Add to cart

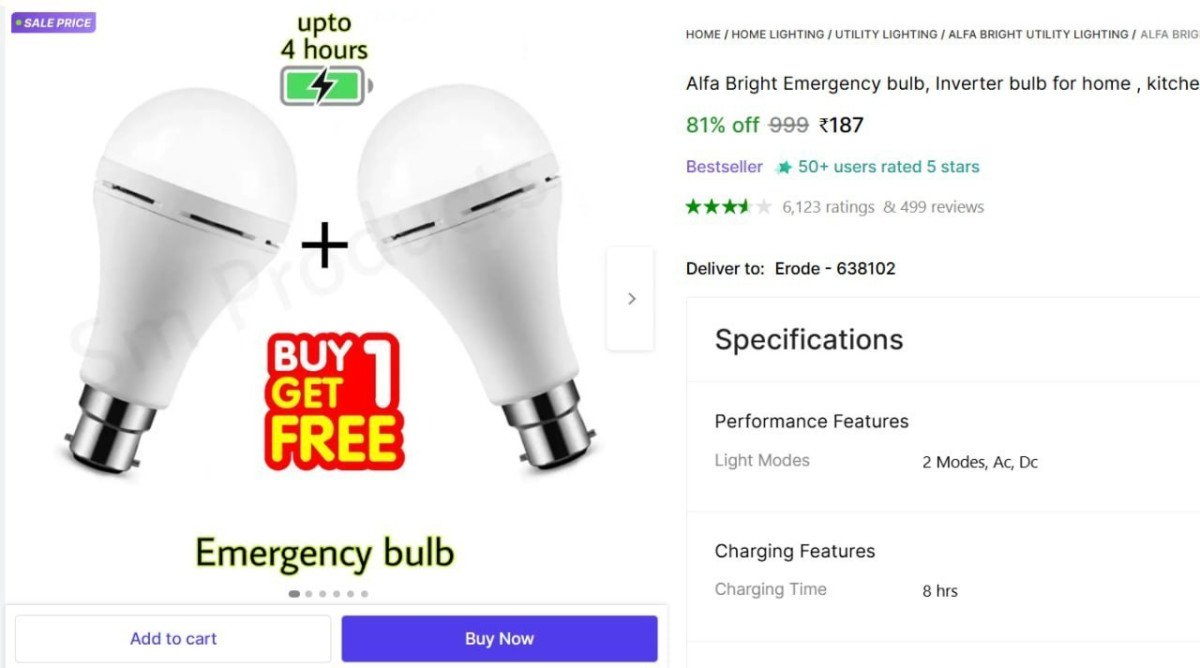tap(173, 638)
